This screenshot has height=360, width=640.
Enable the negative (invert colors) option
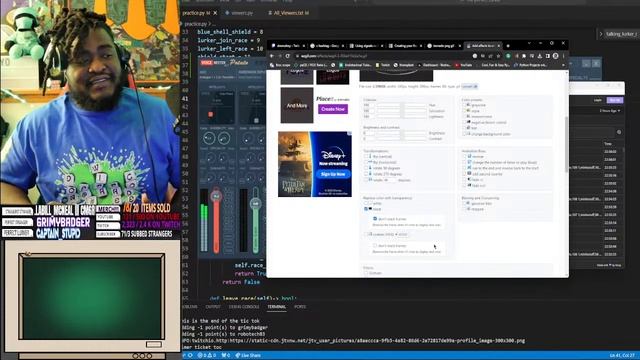pos(464,122)
